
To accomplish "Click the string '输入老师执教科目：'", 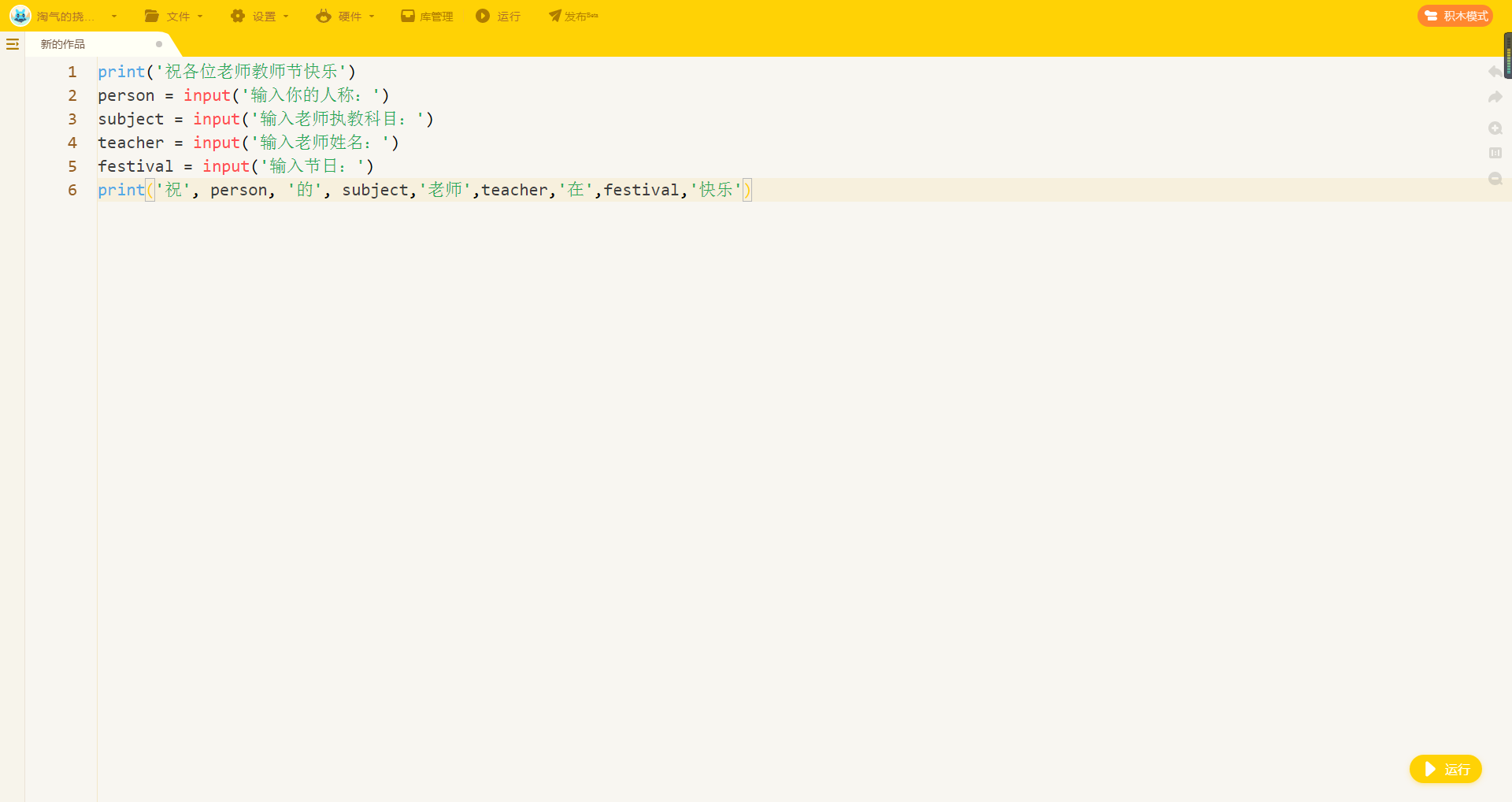I will point(338,119).
